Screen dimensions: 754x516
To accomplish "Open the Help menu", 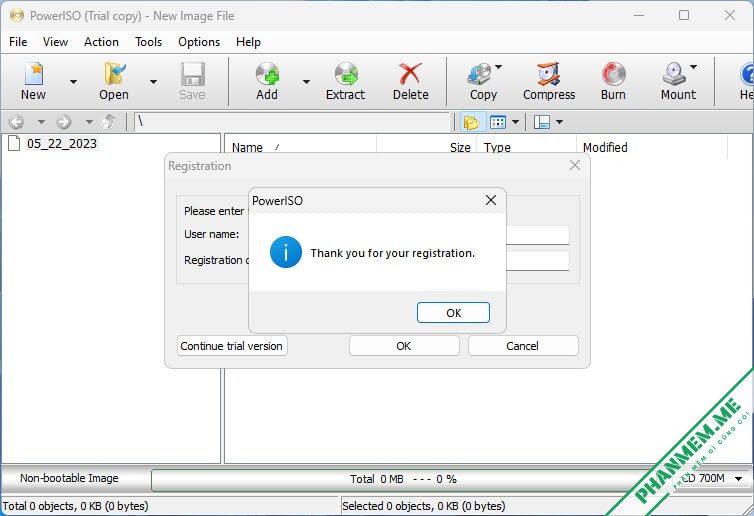I will click(x=248, y=42).
